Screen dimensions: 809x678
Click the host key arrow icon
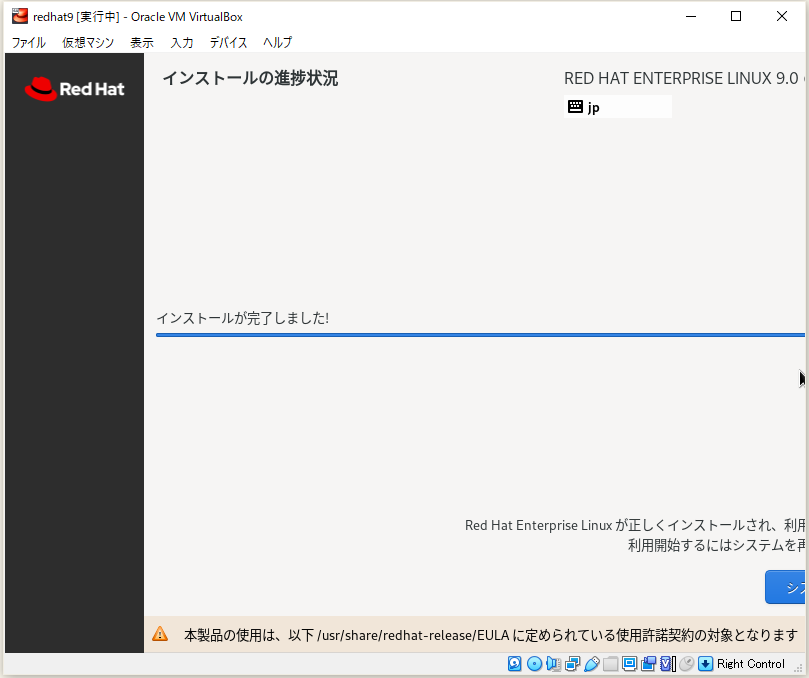click(x=705, y=664)
